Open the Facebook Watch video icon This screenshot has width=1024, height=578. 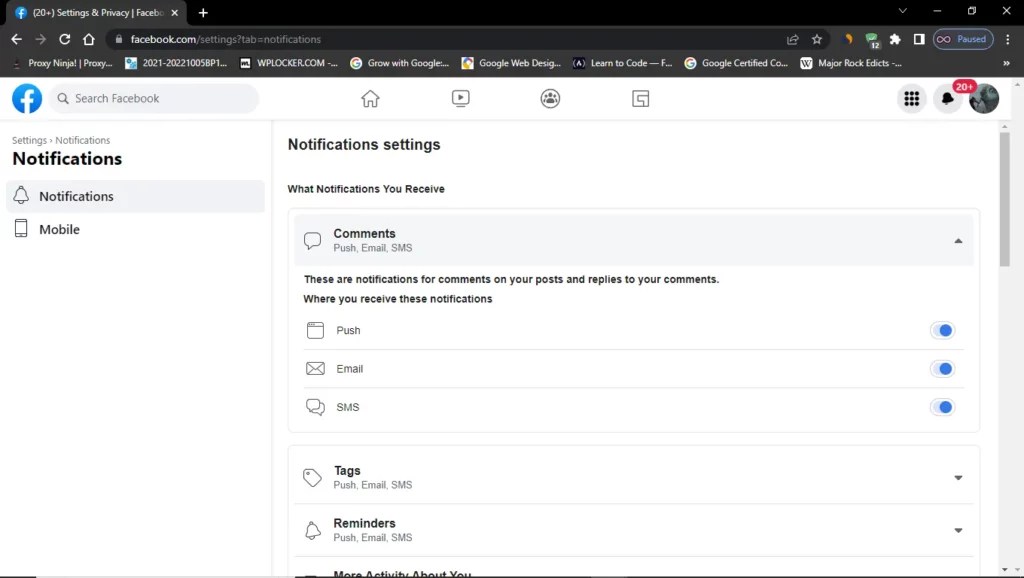point(460,98)
